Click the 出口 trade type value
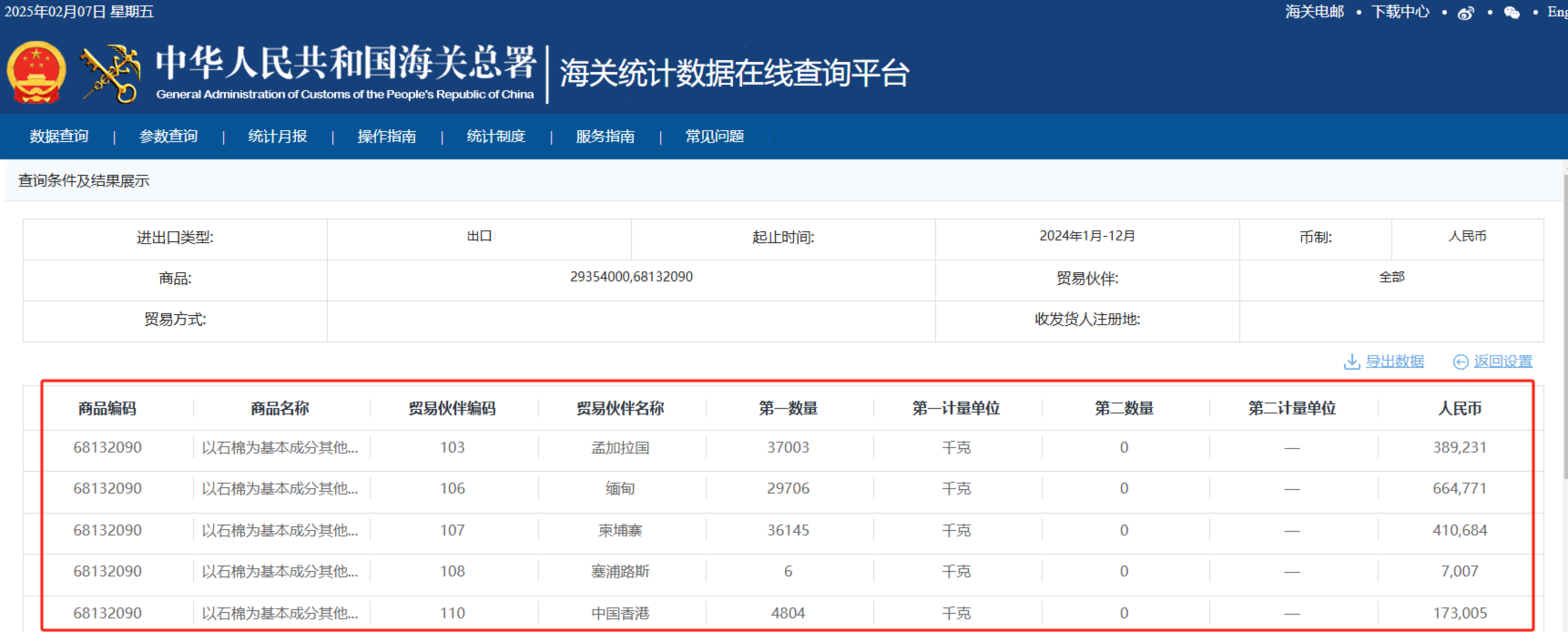Screen dimensions: 1568x632 [x=479, y=236]
